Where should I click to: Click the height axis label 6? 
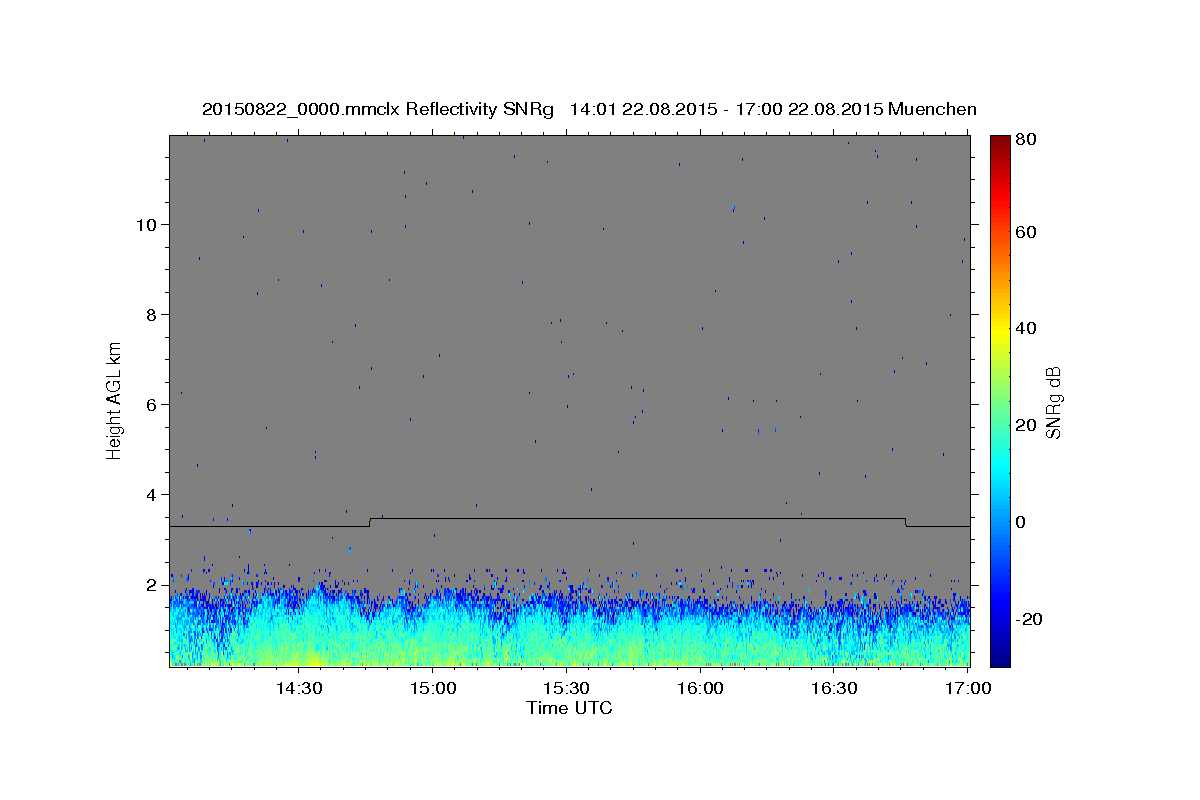[x=154, y=404]
